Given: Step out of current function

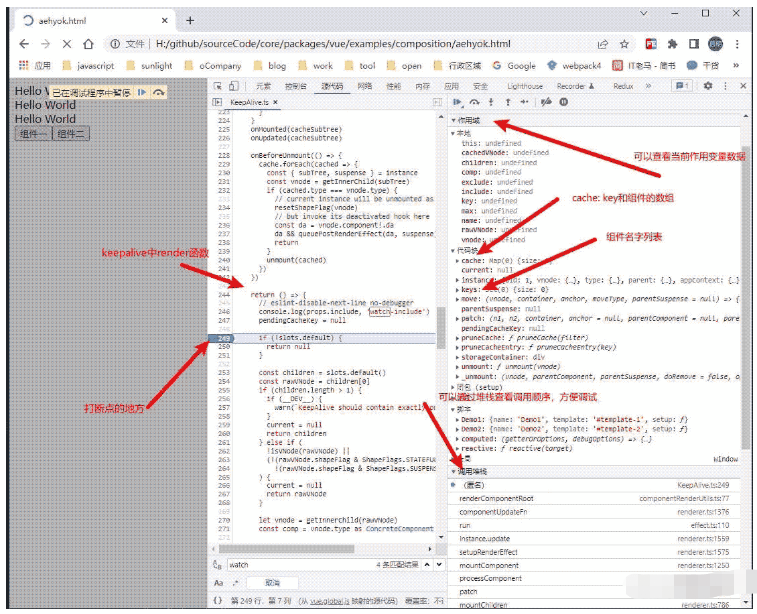Looking at the screenshot, I should 508,102.
